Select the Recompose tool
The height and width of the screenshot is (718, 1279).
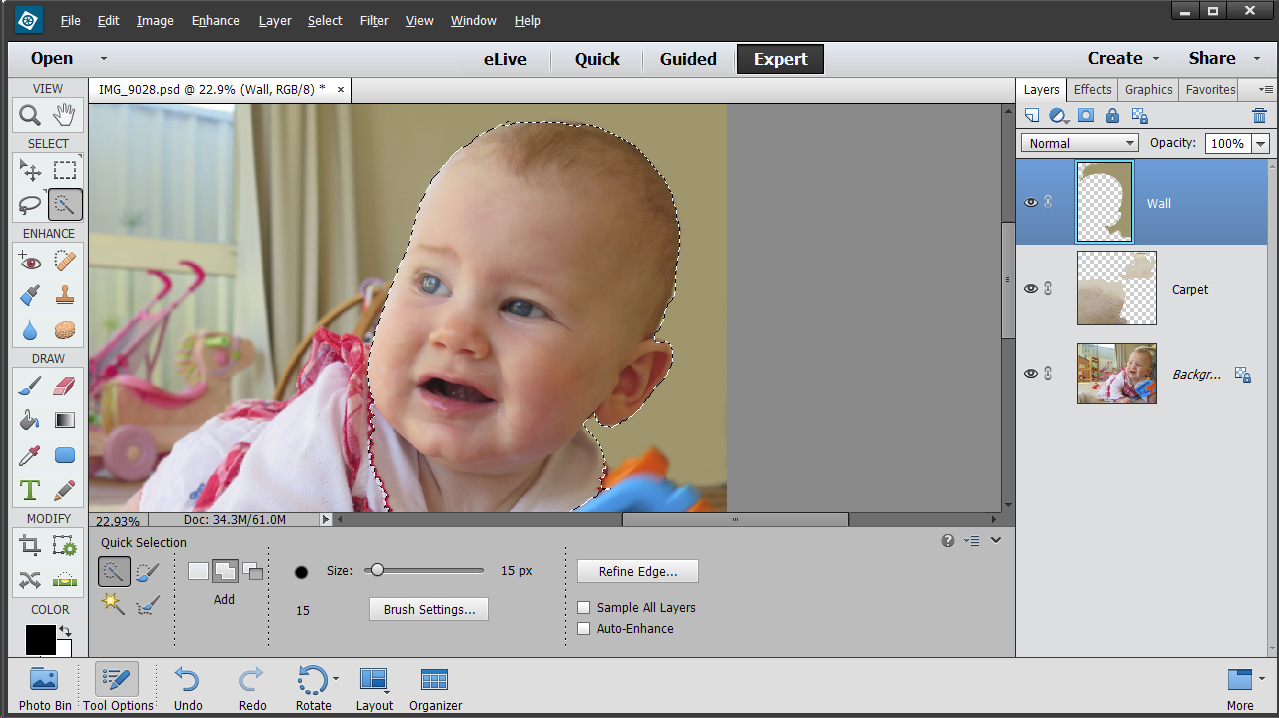click(65, 546)
